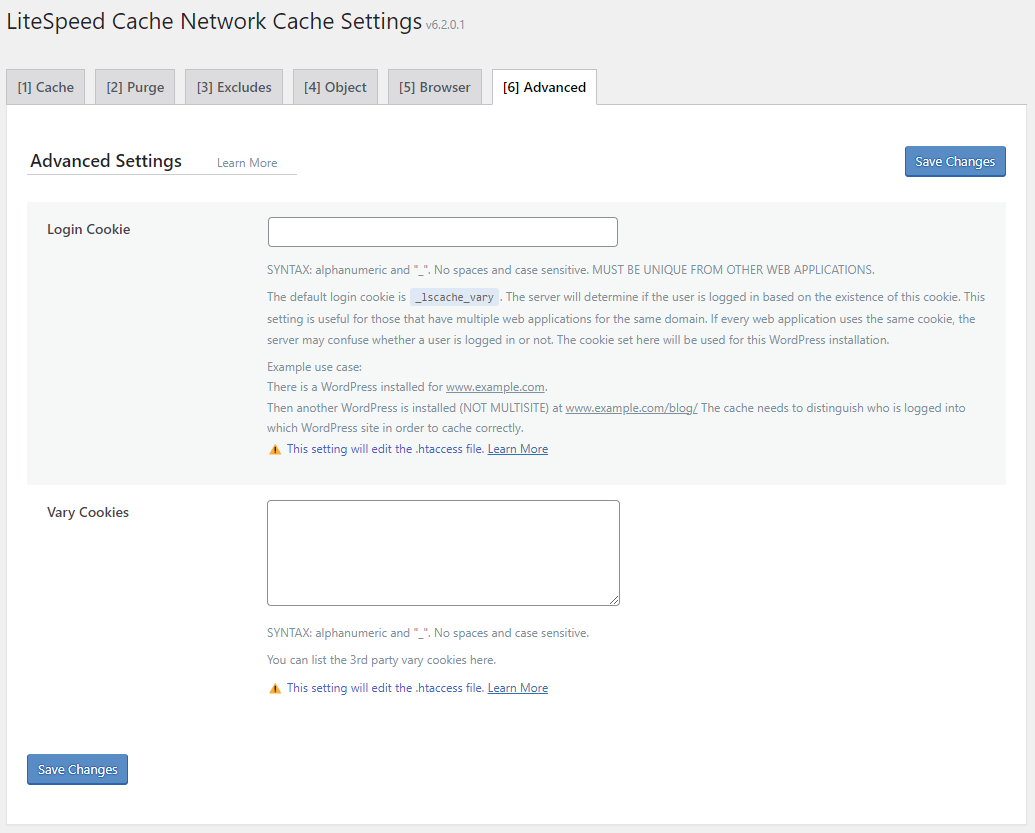Focus the Login Cookie input field

click(x=443, y=232)
